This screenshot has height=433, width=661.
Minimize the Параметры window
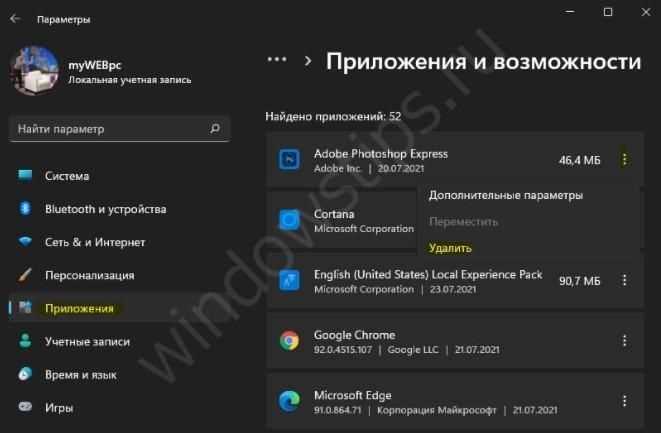[x=570, y=12]
